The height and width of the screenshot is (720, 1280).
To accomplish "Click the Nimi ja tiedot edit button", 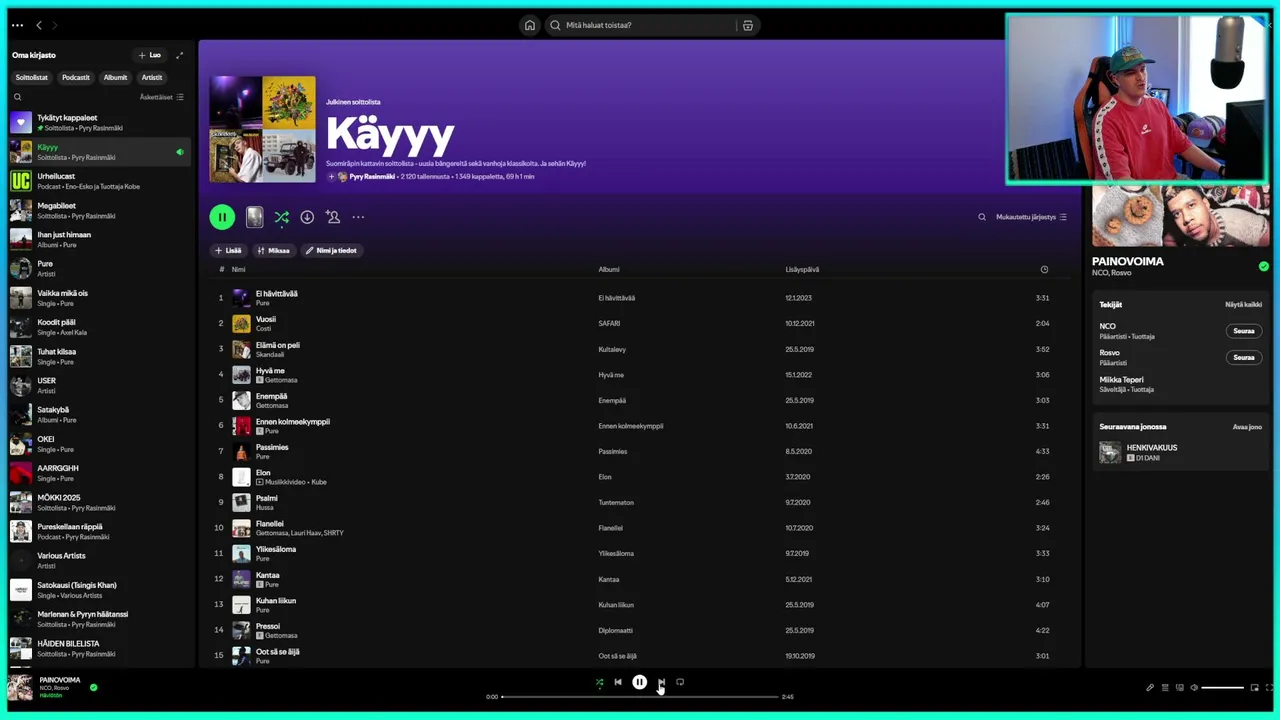I will [331, 251].
